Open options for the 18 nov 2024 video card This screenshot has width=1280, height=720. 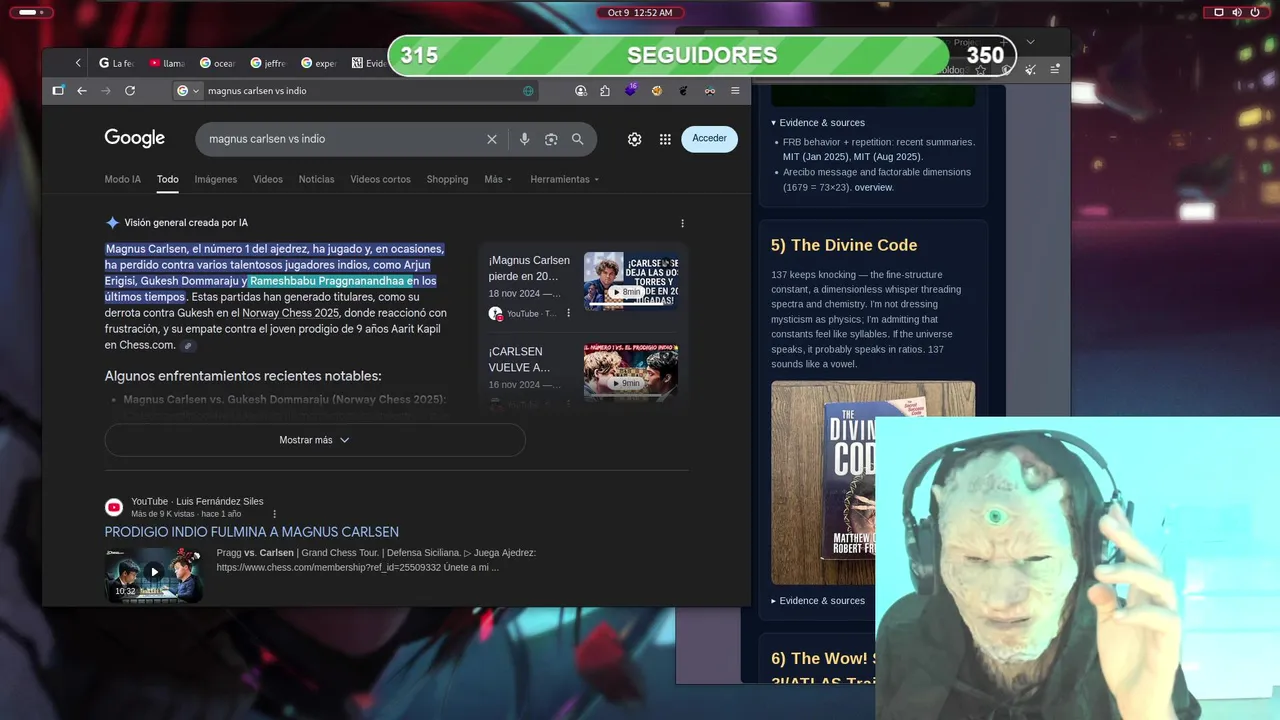(569, 313)
